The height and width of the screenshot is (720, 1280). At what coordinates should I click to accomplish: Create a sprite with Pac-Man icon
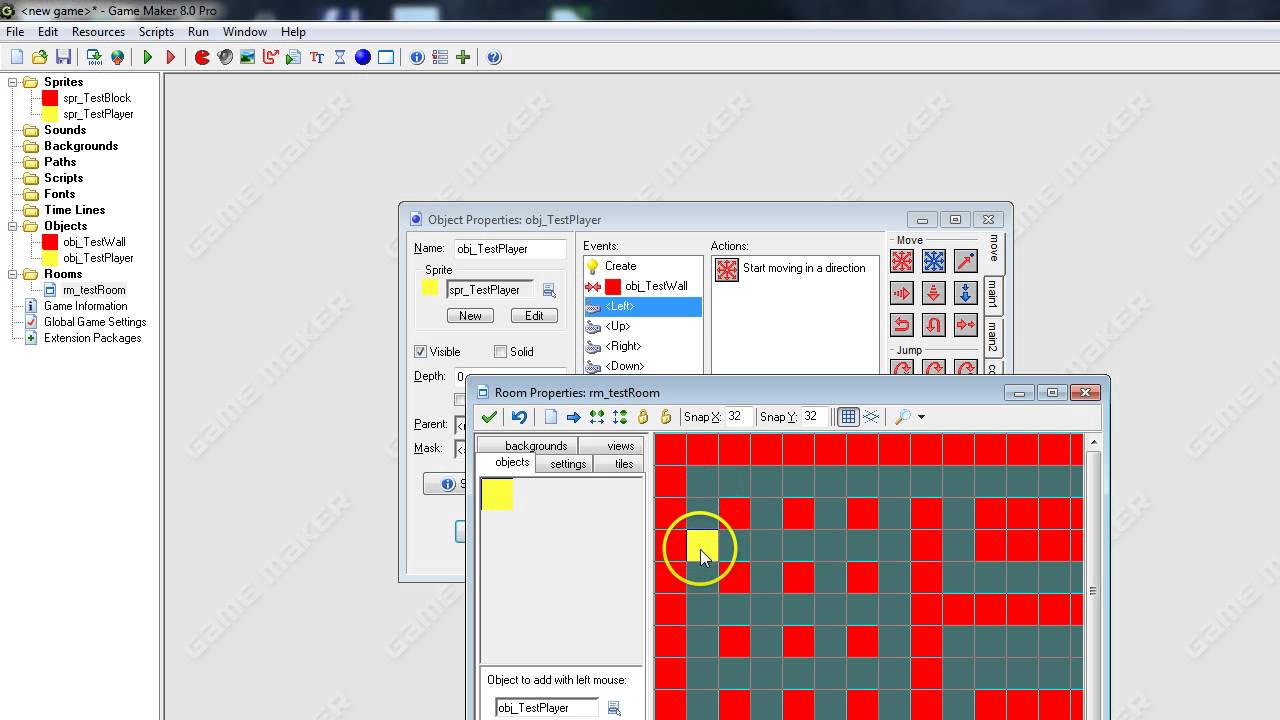pyautogui.click(x=202, y=57)
